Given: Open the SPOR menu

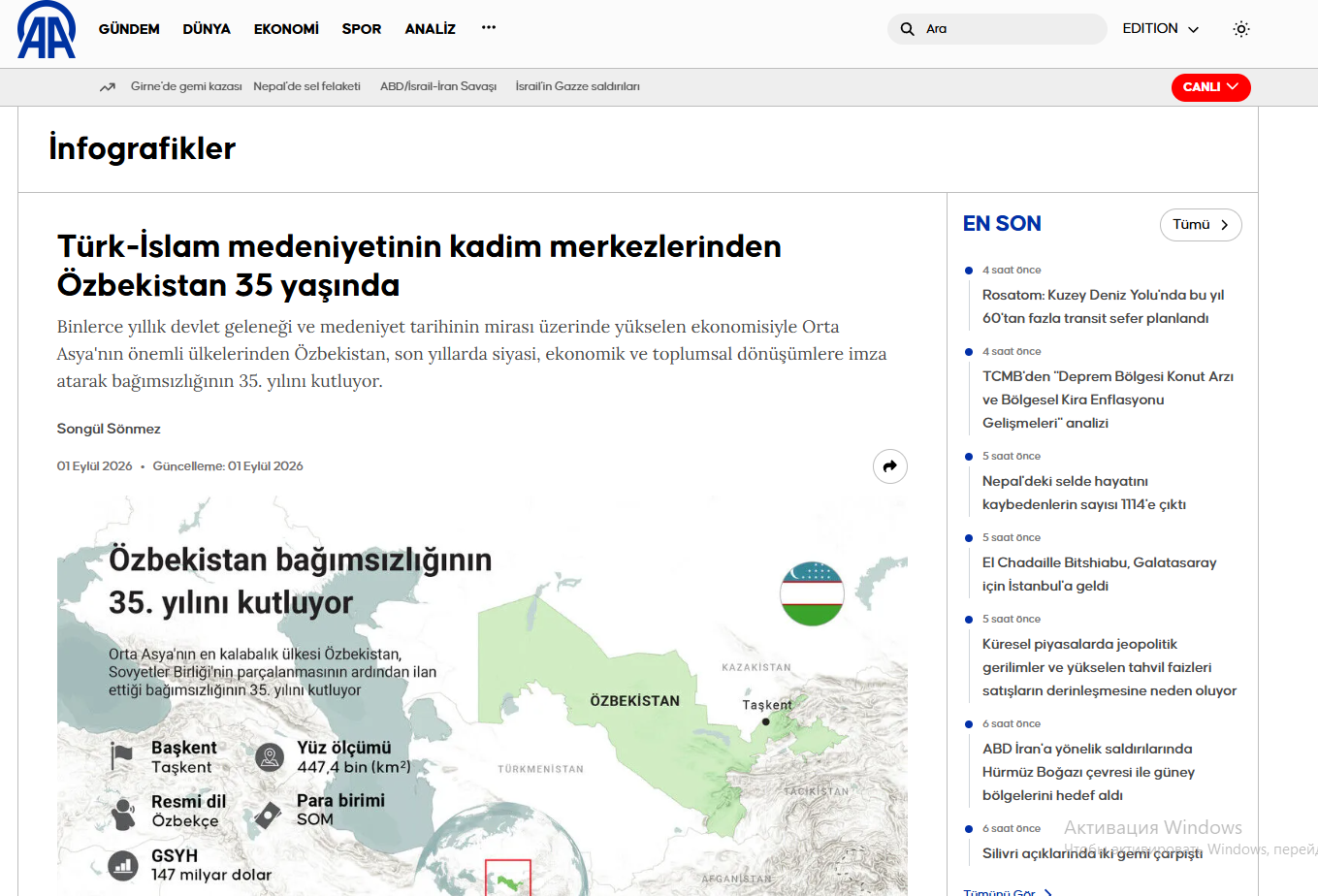Looking at the screenshot, I should click(x=362, y=29).
